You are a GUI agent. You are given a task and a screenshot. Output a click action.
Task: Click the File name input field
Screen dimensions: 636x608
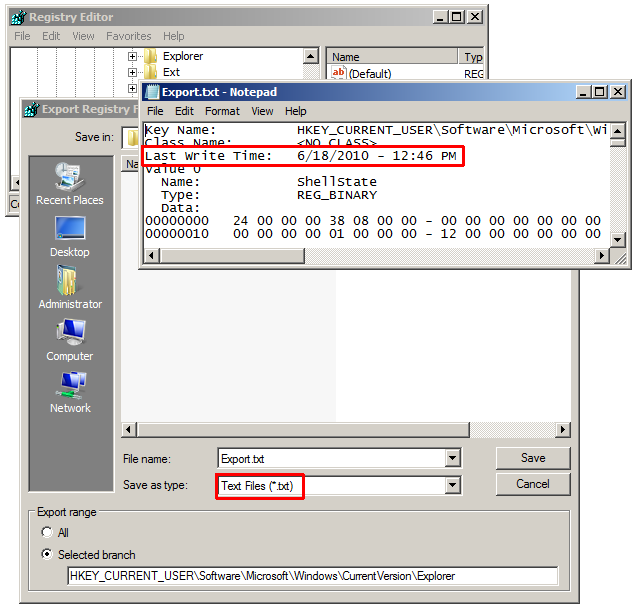tap(331, 459)
